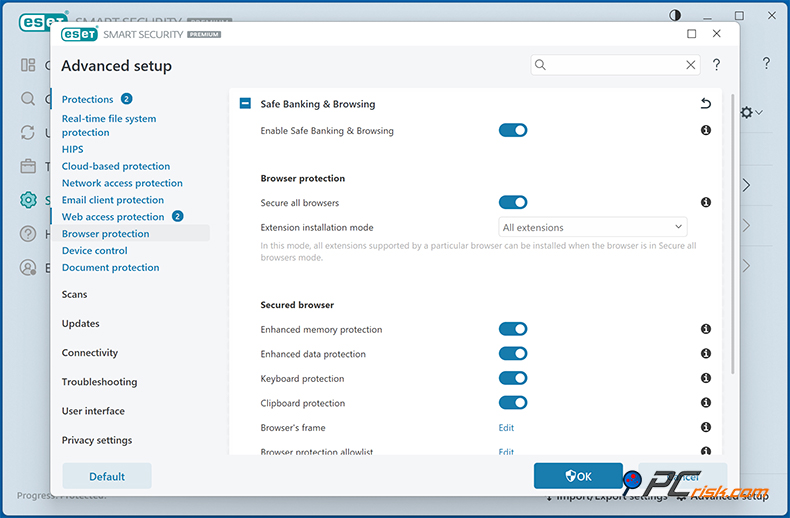Toggle Clipboard protection switch

point(513,403)
